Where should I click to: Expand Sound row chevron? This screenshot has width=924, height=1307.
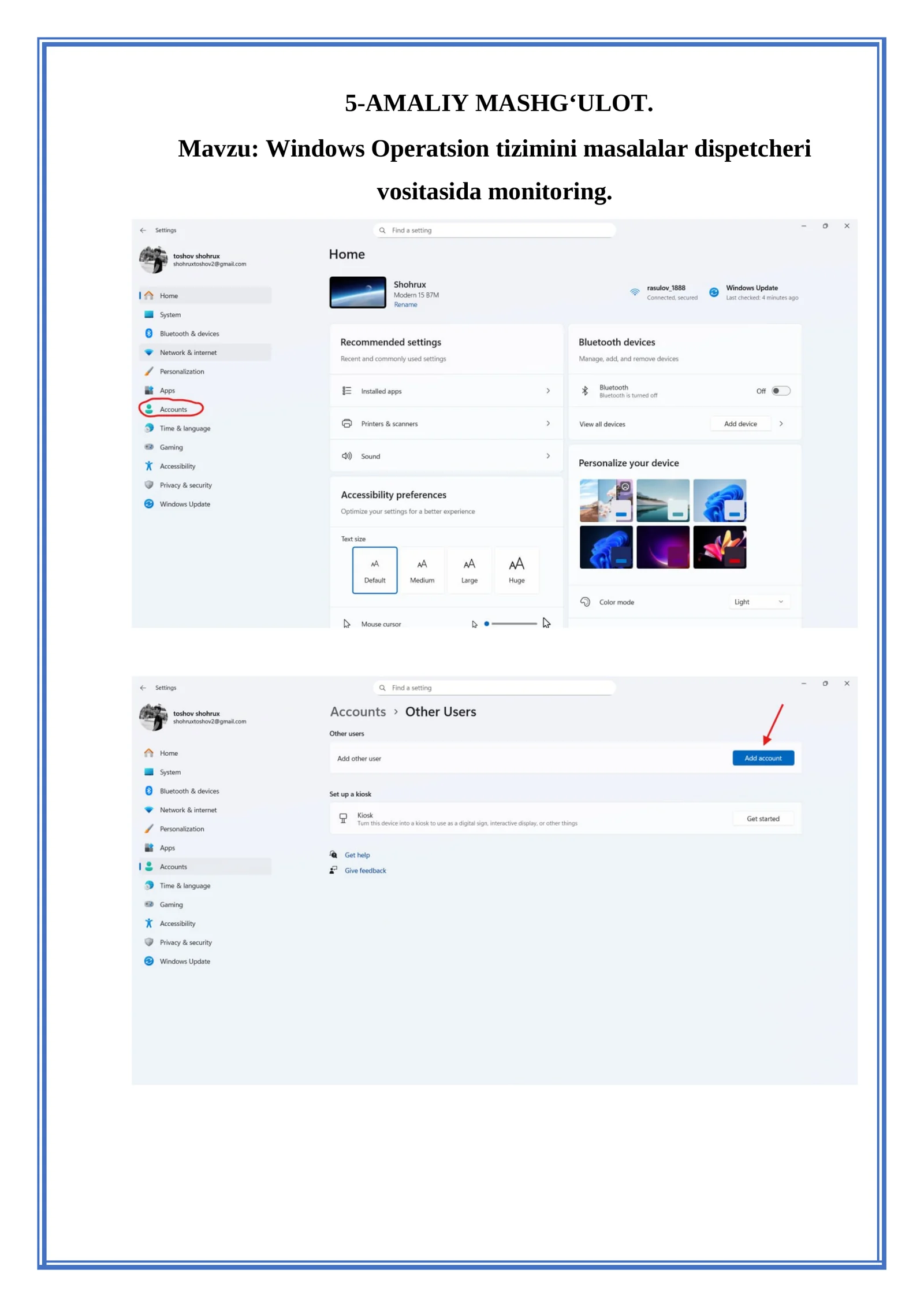tap(548, 456)
